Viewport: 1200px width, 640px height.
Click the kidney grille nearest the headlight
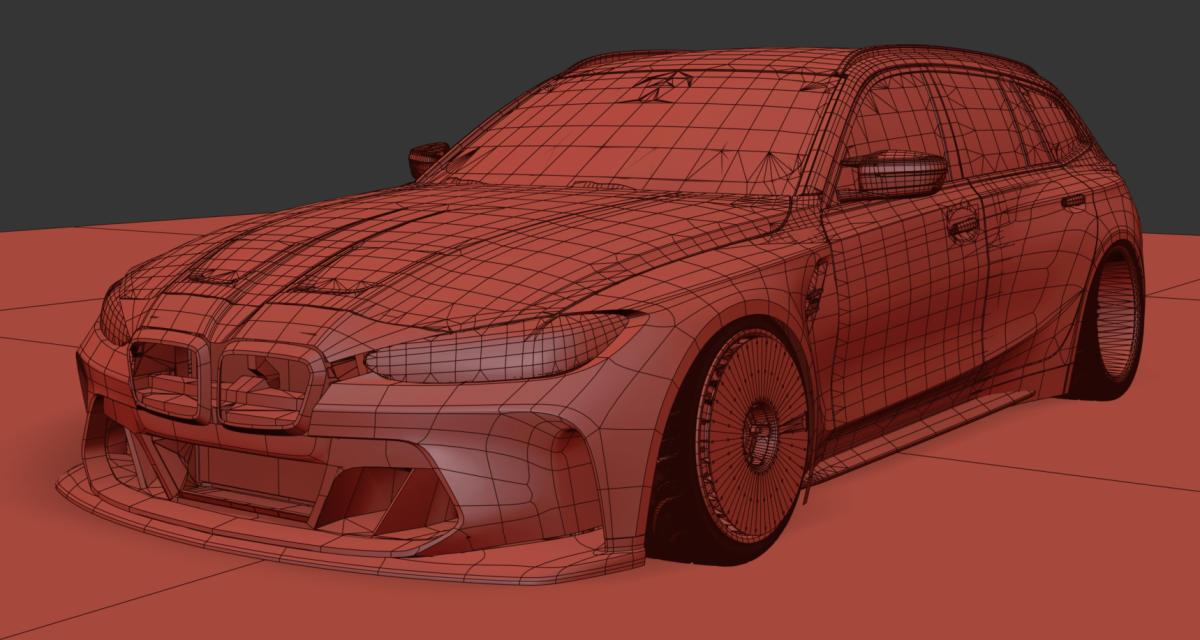[x=268, y=385]
